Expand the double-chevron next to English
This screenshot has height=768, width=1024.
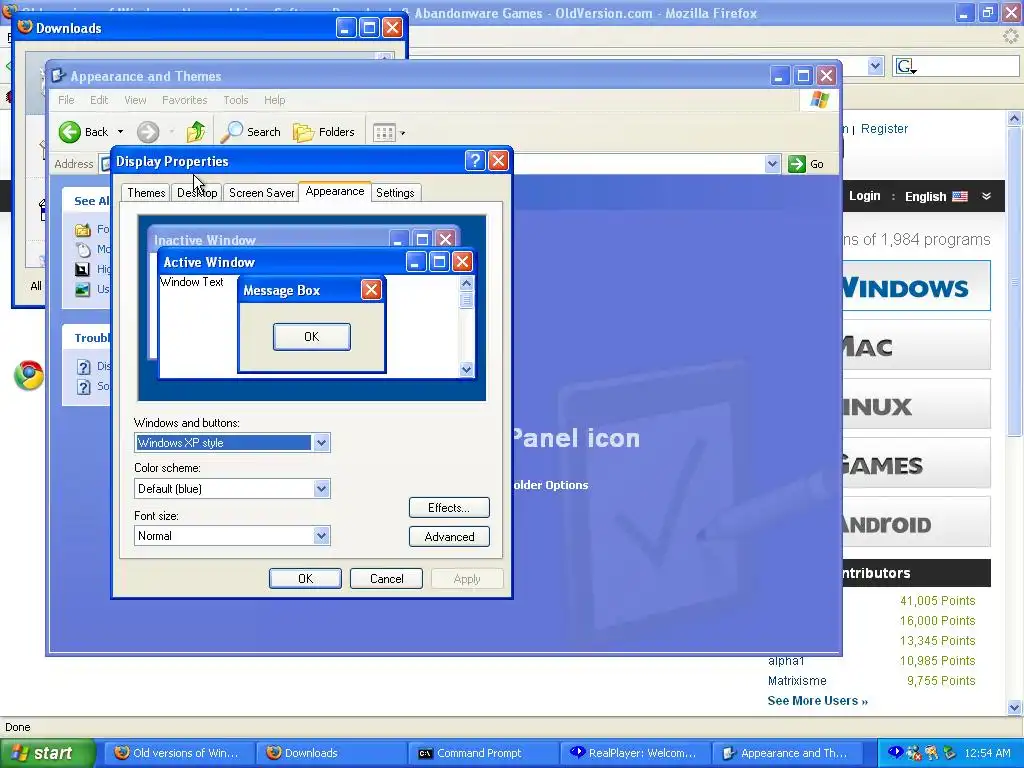click(x=986, y=196)
